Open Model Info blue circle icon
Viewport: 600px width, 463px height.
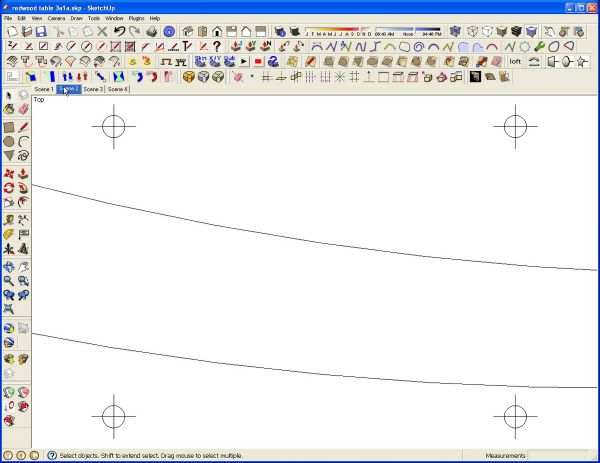pyautogui.click(x=169, y=31)
